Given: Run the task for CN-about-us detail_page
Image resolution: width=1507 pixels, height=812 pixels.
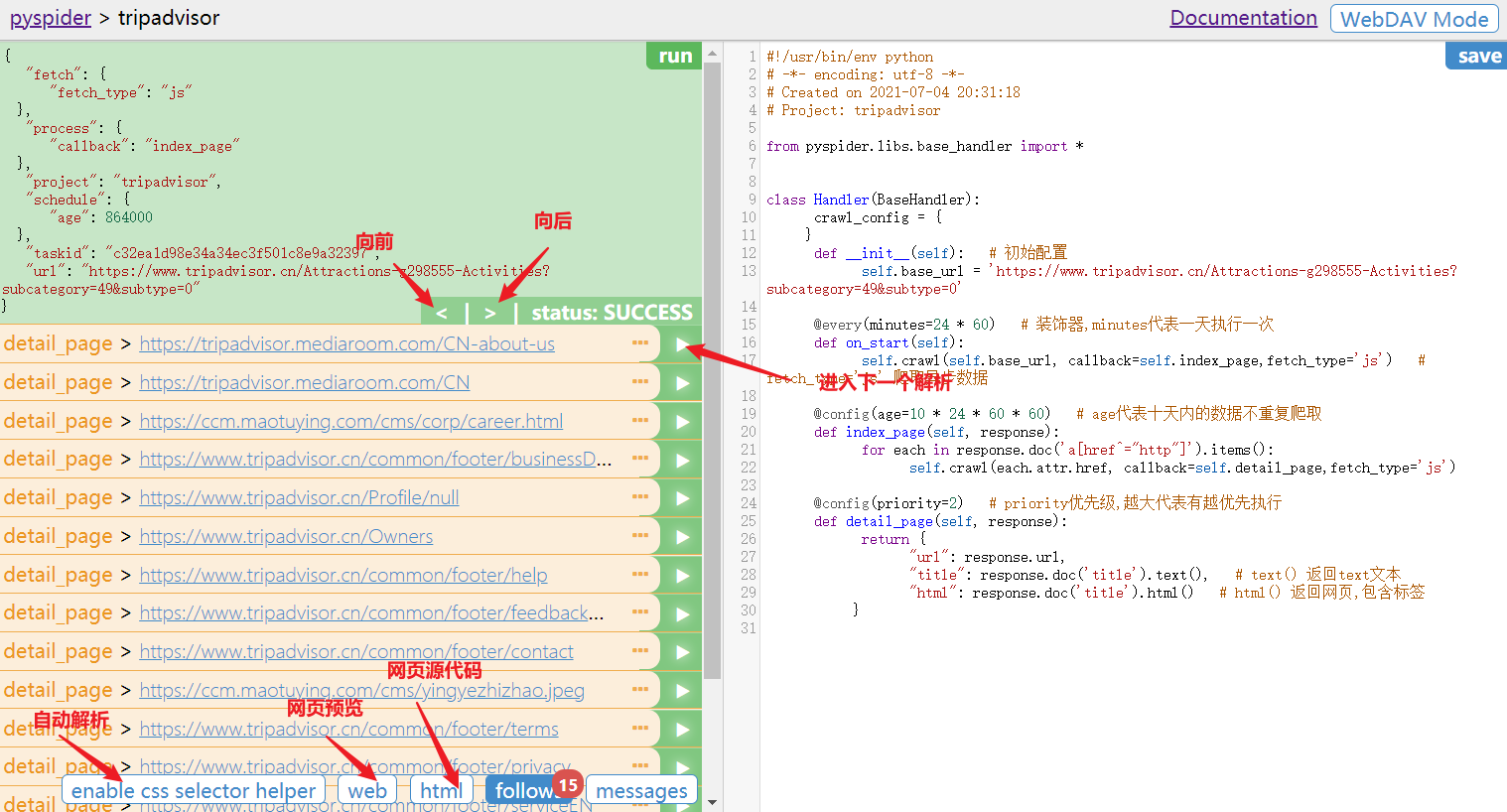Looking at the screenshot, I should (x=682, y=344).
